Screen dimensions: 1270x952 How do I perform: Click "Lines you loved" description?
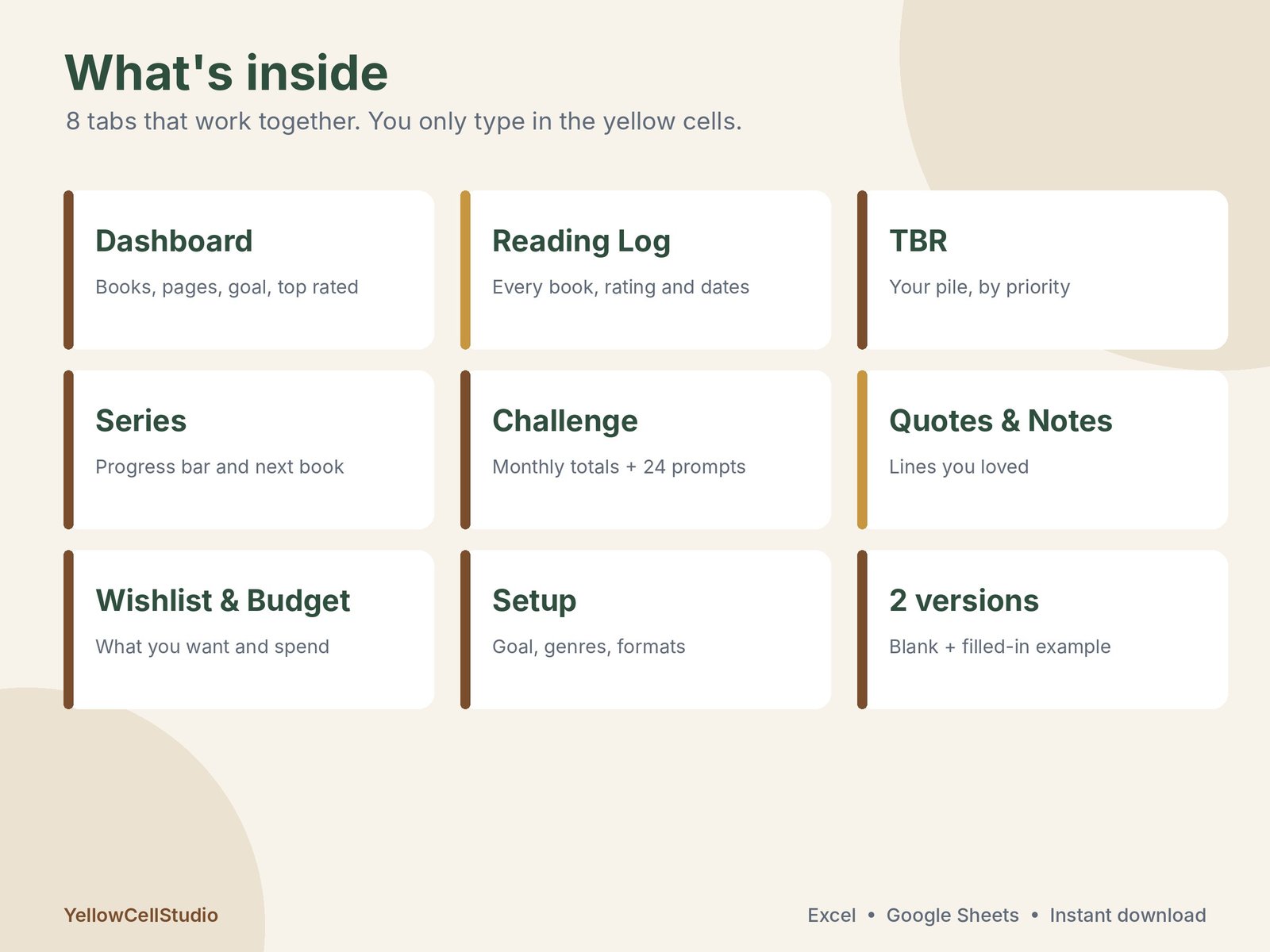coord(959,467)
